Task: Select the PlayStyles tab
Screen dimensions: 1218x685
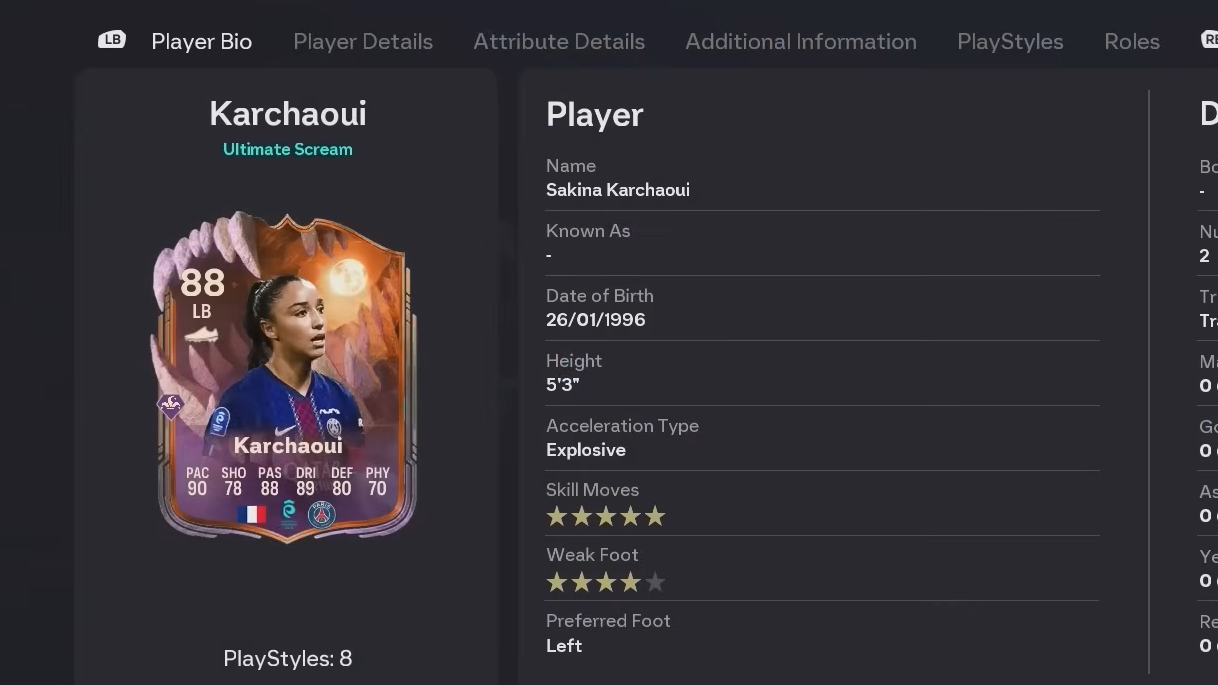Action: [1010, 41]
